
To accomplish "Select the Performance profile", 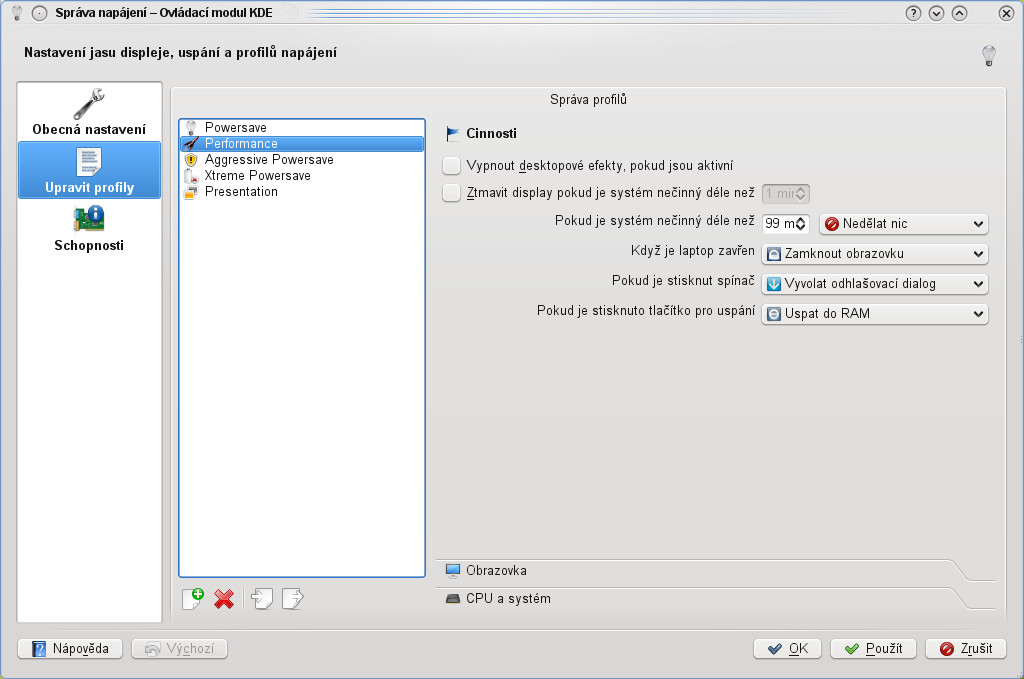I will [302, 144].
